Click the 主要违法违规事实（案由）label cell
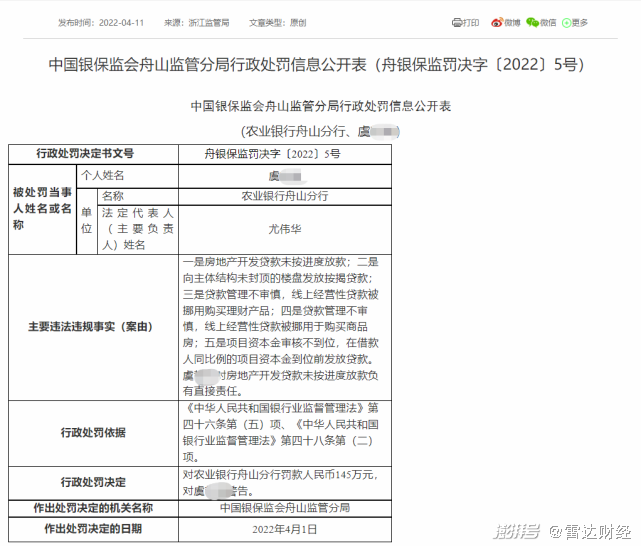641x546 pixels. [x=93, y=327]
